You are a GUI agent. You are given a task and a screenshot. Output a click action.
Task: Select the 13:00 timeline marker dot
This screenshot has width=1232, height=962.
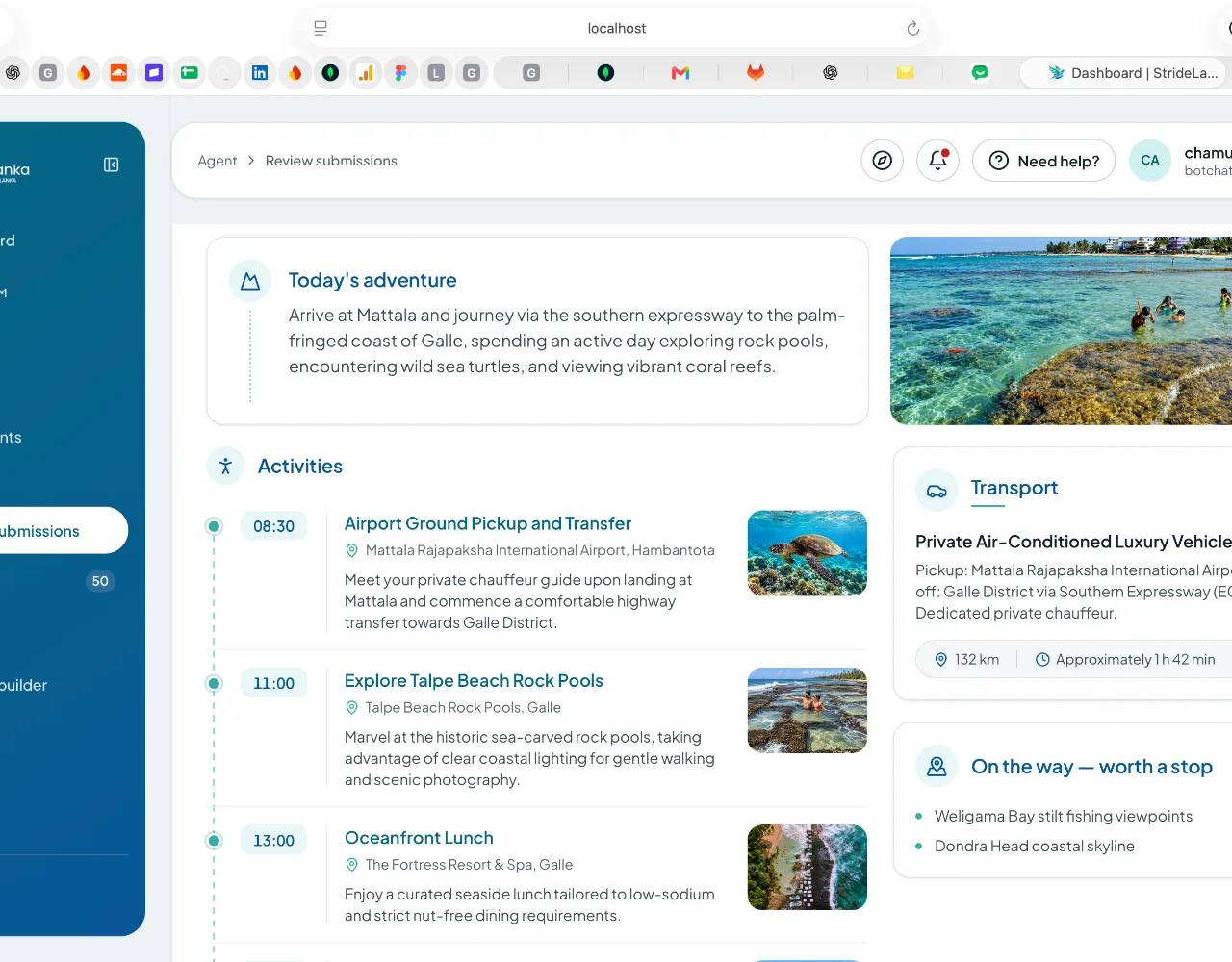pyautogui.click(x=214, y=840)
